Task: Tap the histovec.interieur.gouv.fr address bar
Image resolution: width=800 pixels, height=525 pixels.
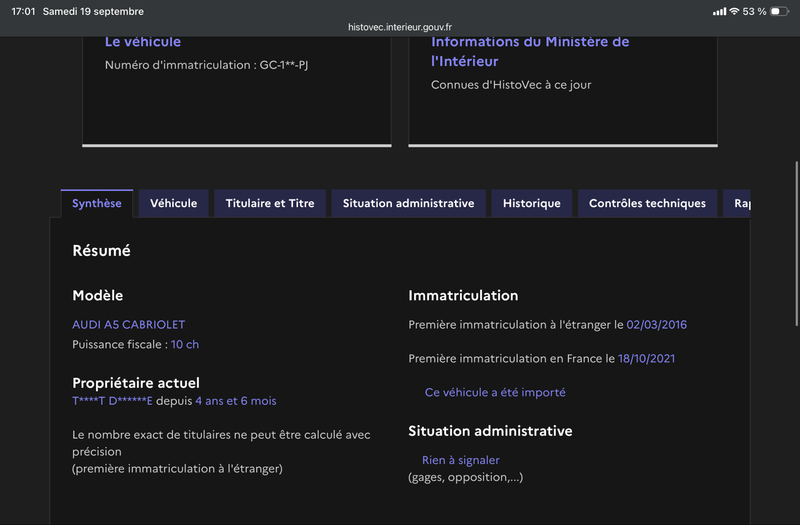Action: coord(400,27)
